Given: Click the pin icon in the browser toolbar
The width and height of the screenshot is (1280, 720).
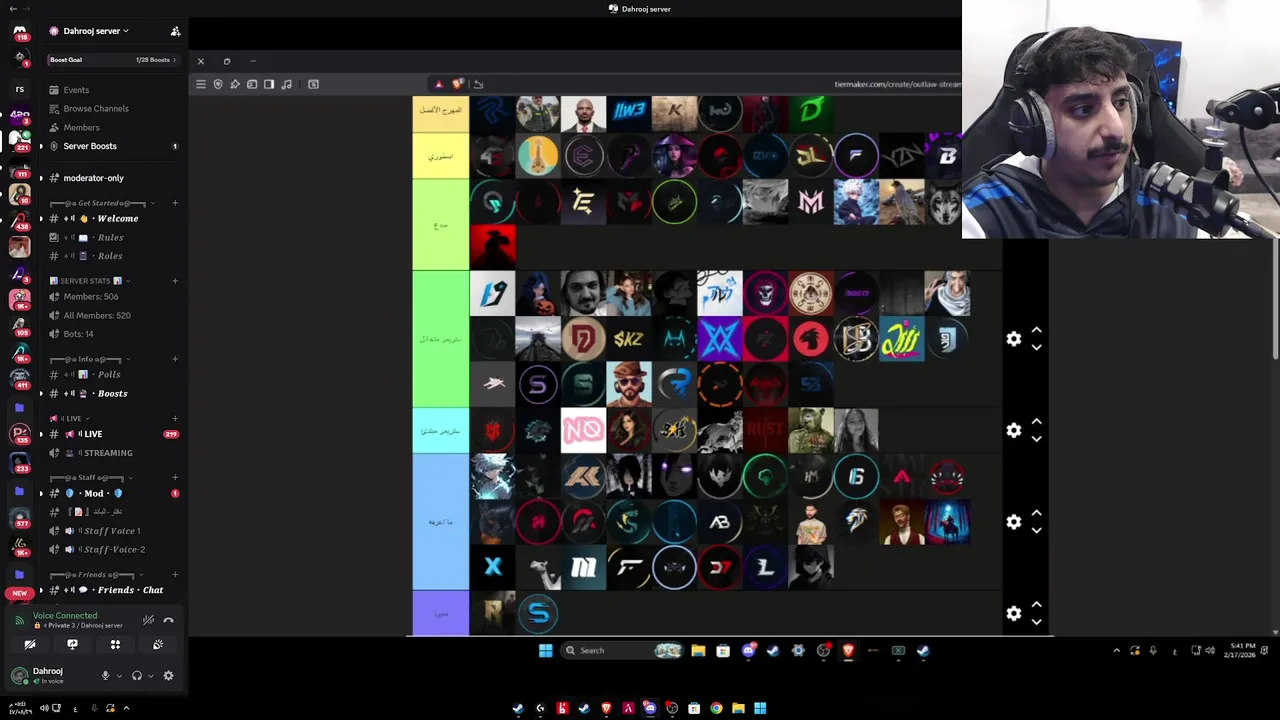Looking at the screenshot, I should tap(235, 84).
